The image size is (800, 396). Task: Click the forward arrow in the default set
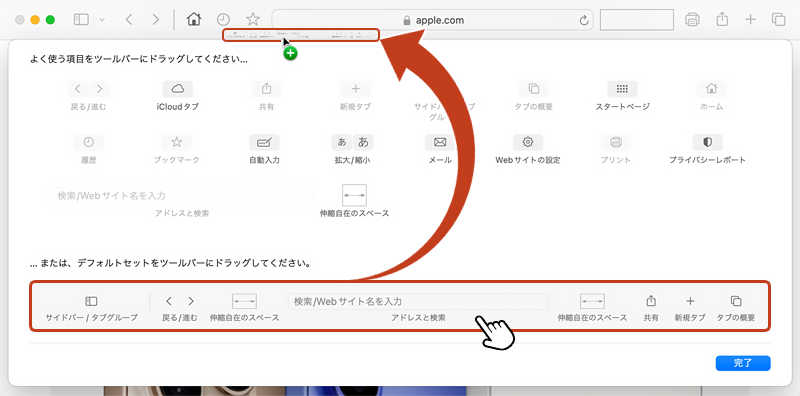[x=191, y=301]
